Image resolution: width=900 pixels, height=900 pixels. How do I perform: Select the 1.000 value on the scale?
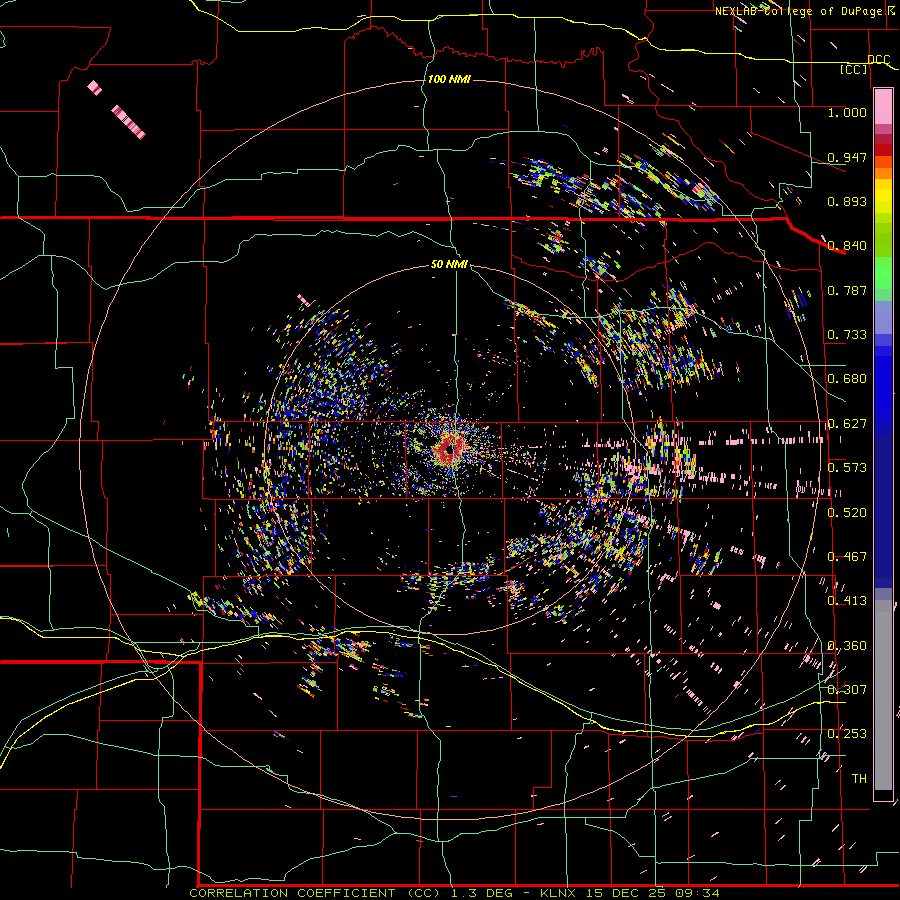point(847,112)
